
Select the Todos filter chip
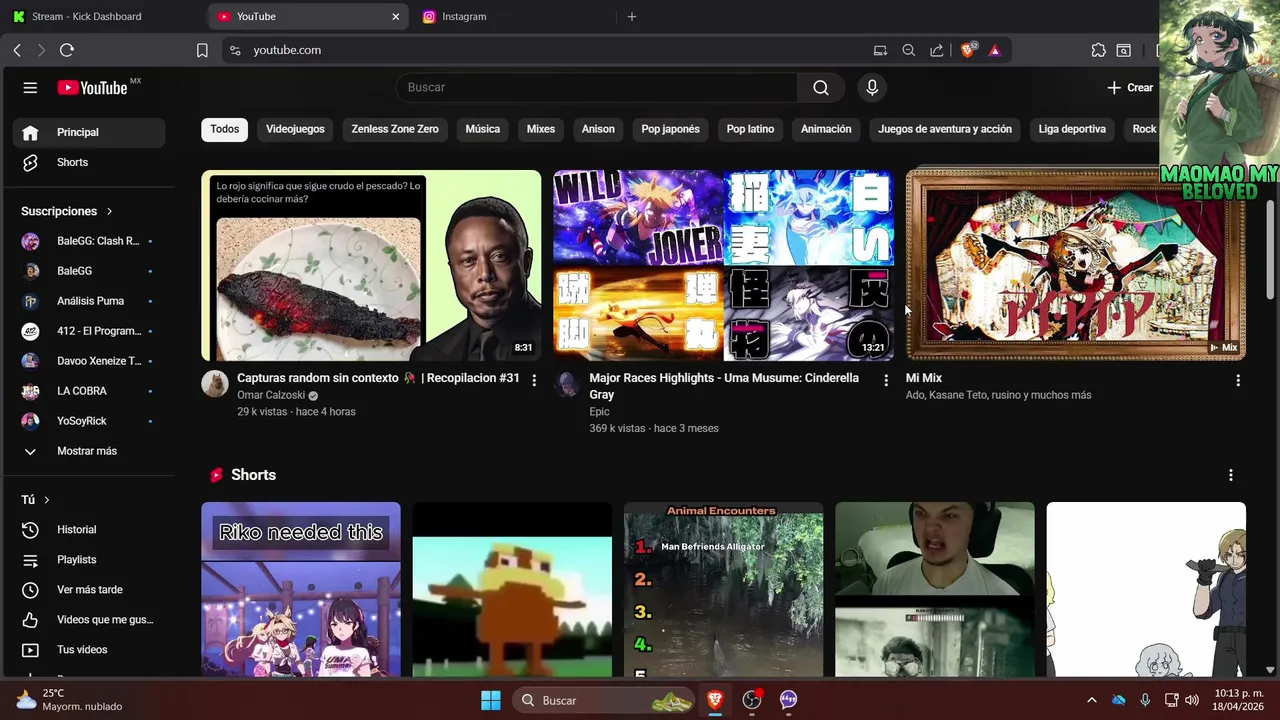click(x=225, y=129)
